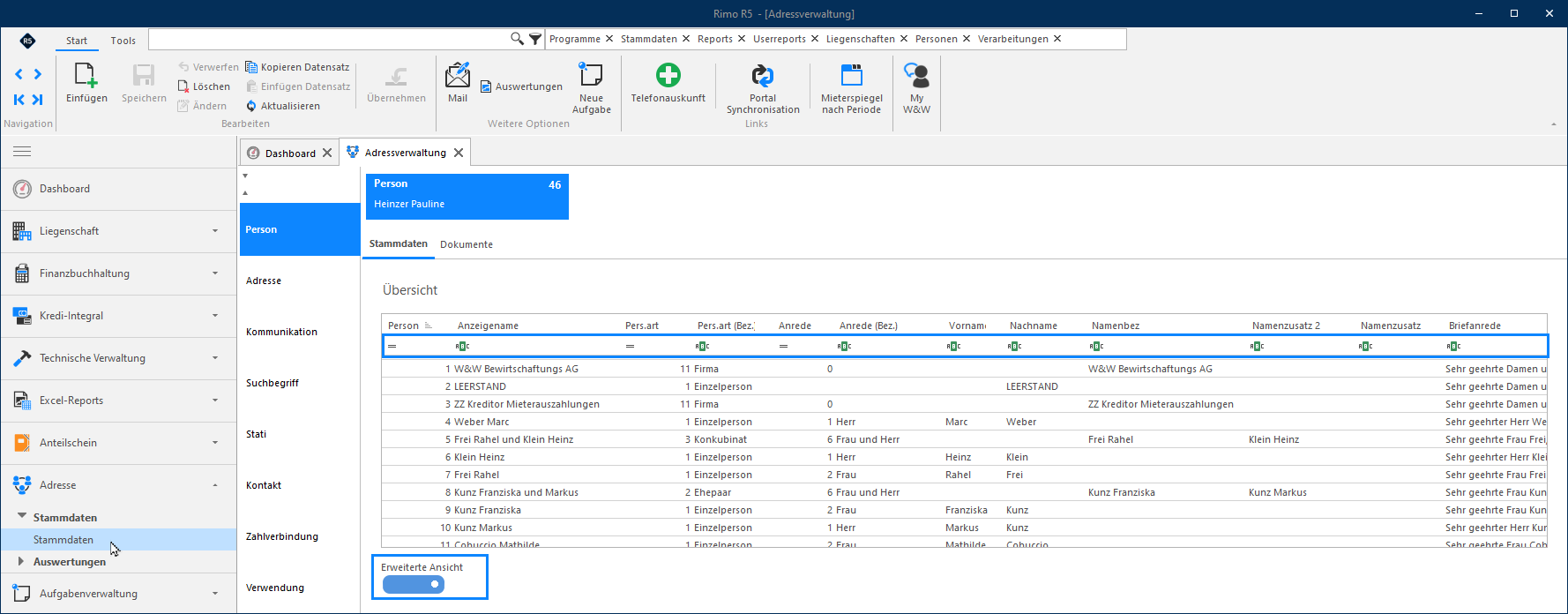Open the Zahlverbindung section
The width and height of the screenshot is (1568, 614).
point(300,536)
